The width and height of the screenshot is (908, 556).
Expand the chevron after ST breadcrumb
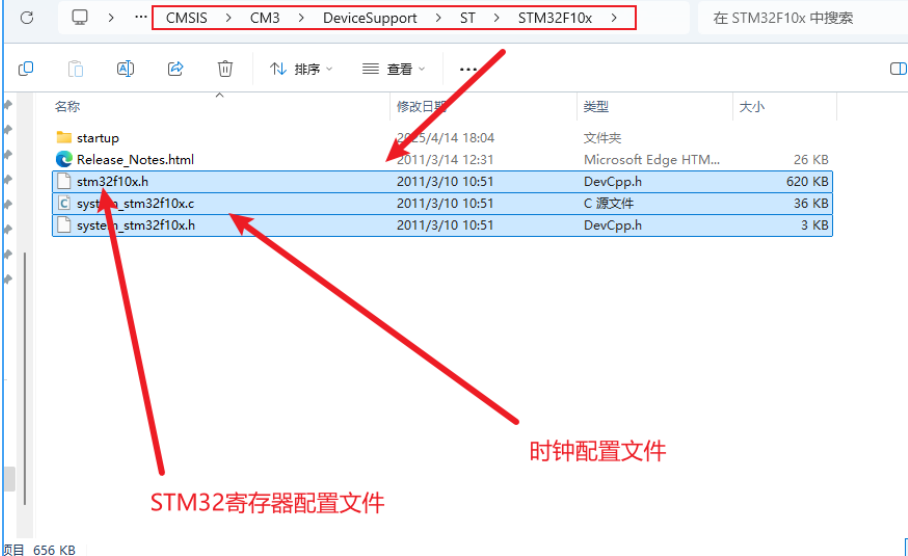click(x=496, y=18)
